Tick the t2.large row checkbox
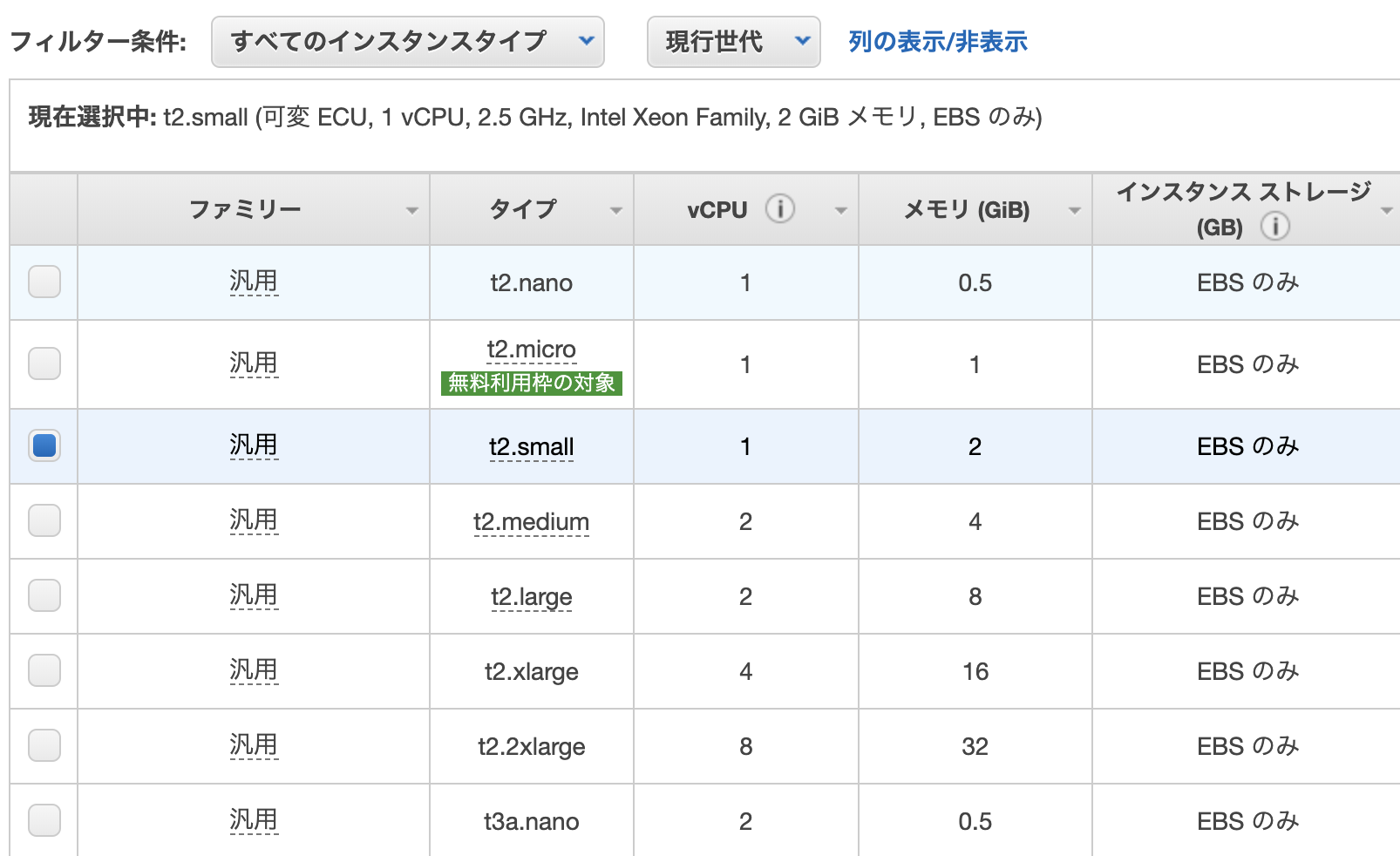 click(x=44, y=595)
